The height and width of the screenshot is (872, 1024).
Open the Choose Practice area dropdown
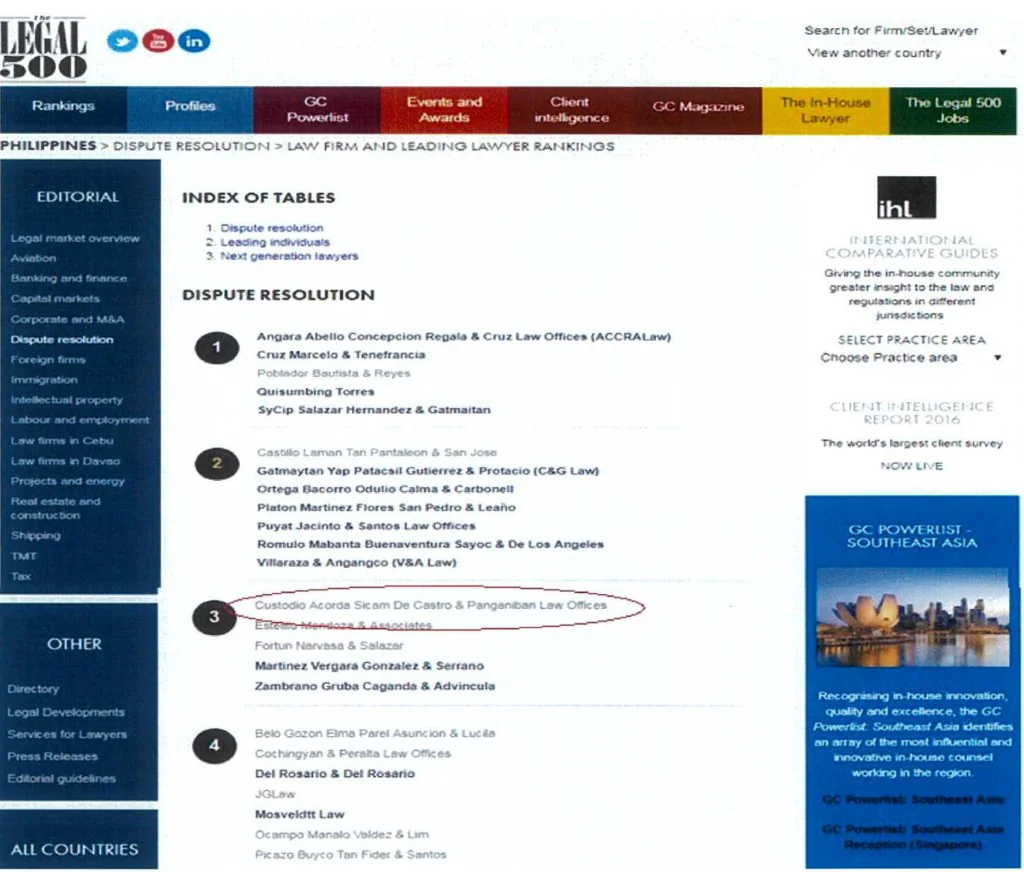[910, 357]
